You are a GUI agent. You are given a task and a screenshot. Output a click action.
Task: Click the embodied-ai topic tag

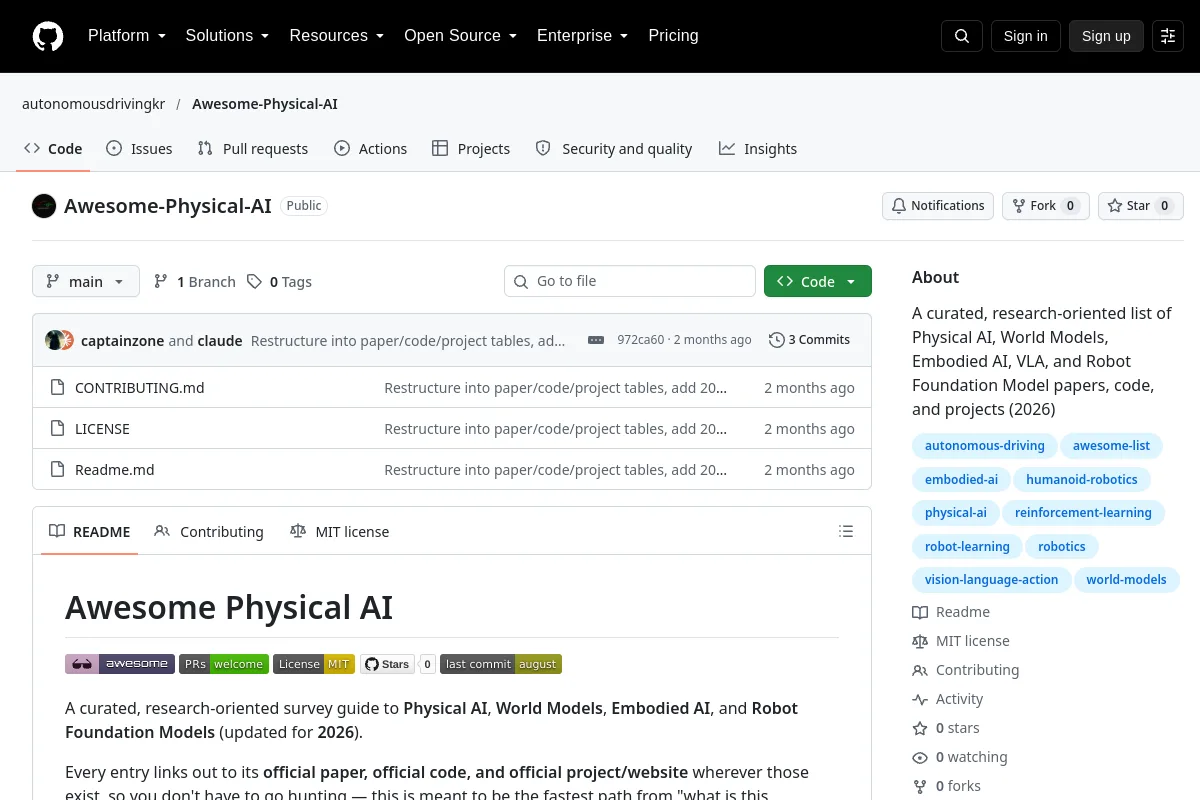point(961,480)
